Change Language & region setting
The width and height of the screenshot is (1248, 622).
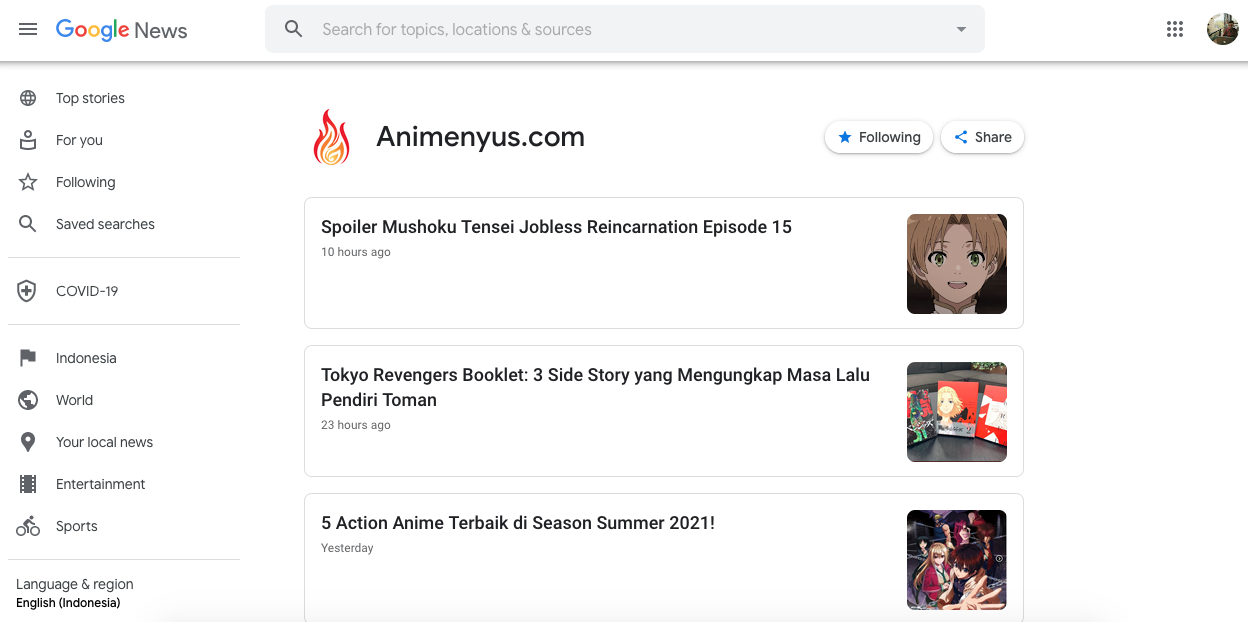pos(74,592)
